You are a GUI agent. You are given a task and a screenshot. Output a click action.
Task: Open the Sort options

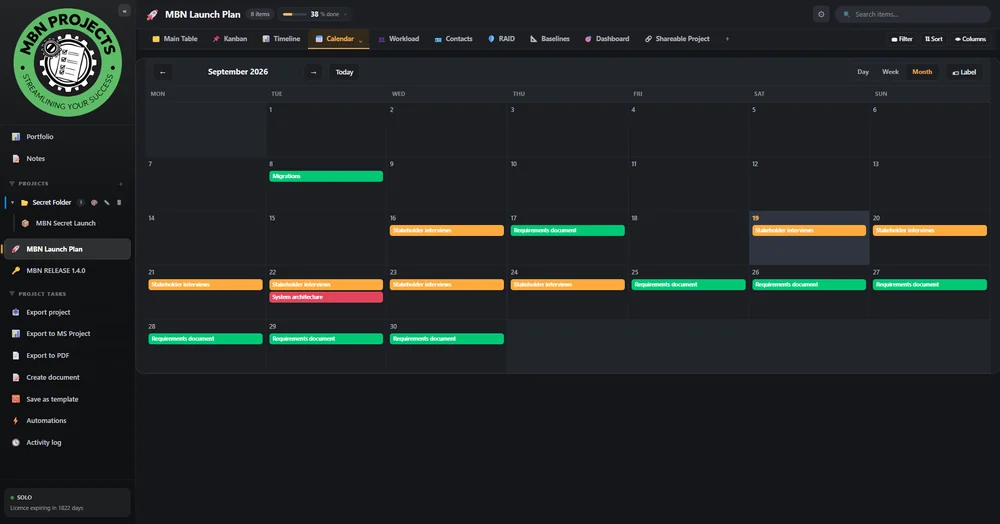click(x=933, y=39)
